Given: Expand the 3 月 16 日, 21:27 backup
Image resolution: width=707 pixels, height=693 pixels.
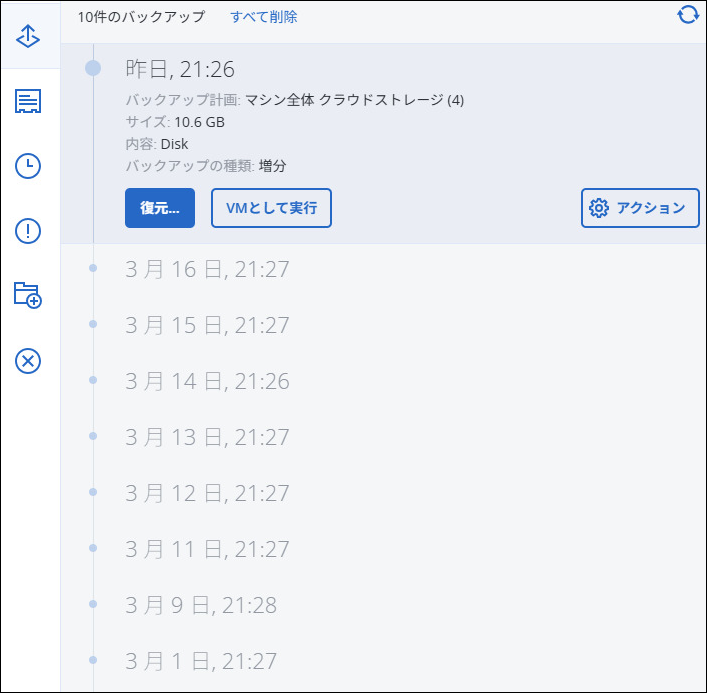Looking at the screenshot, I should [207, 269].
